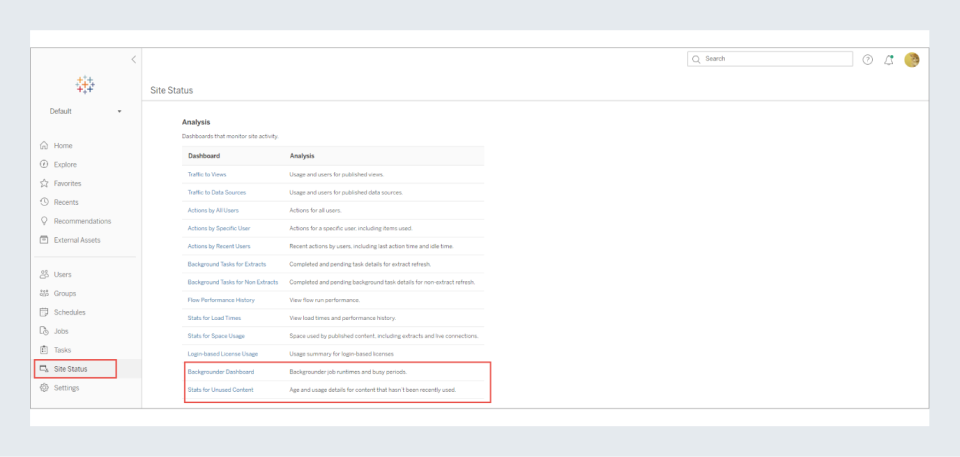Expand the Default site dropdown
The image size is (960, 457).
tap(119, 111)
